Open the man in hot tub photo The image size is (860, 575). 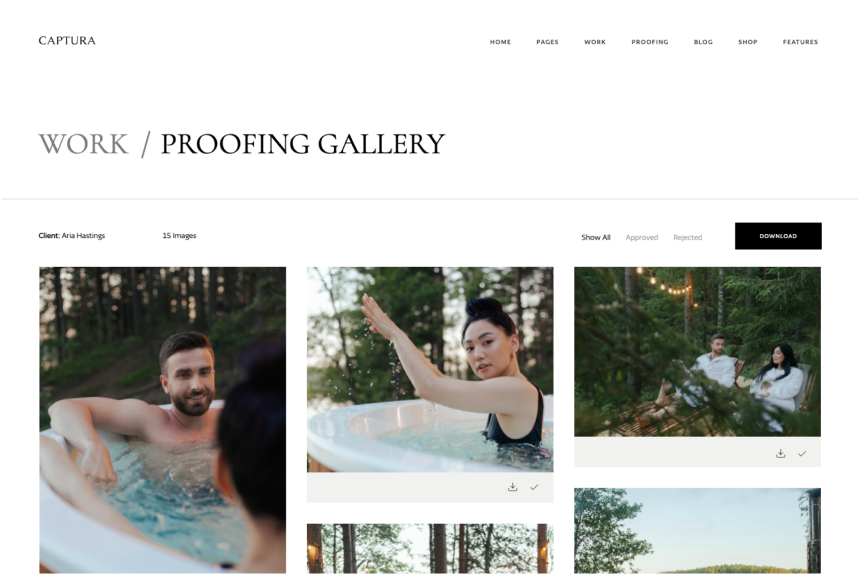(162, 420)
